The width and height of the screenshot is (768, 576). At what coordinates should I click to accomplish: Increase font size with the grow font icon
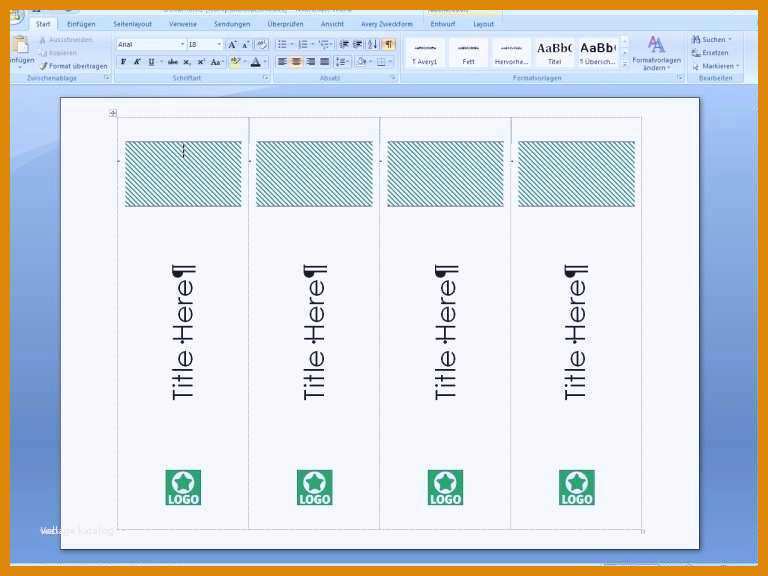232,45
